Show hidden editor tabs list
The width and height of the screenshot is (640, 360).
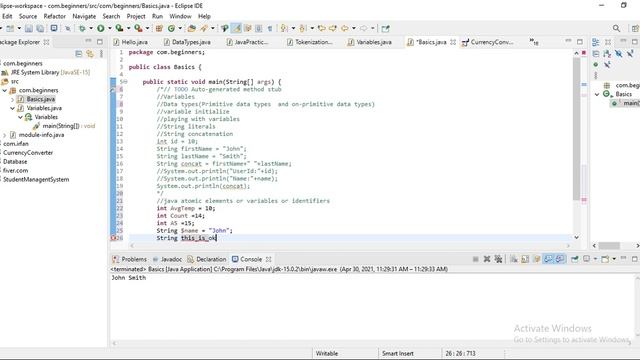pyautogui.click(x=534, y=42)
